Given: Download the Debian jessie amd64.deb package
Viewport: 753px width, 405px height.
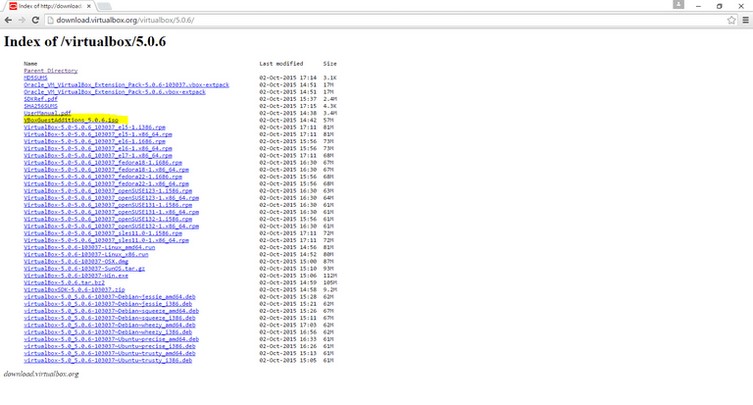Looking at the screenshot, I should (x=109, y=296).
